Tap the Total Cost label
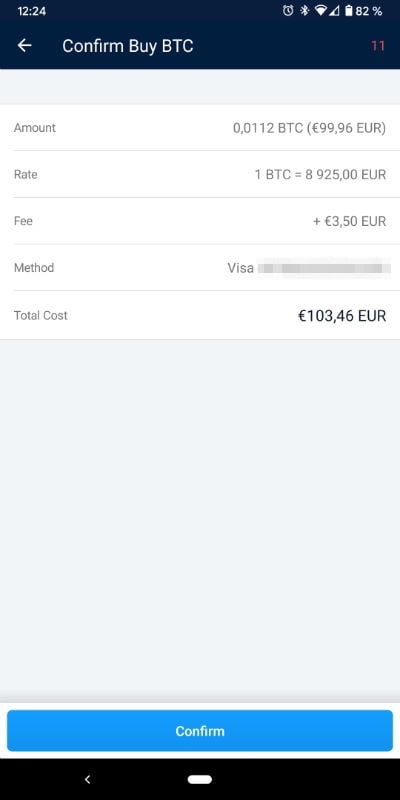Viewport: 400px width, 800px height. point(40,315)
